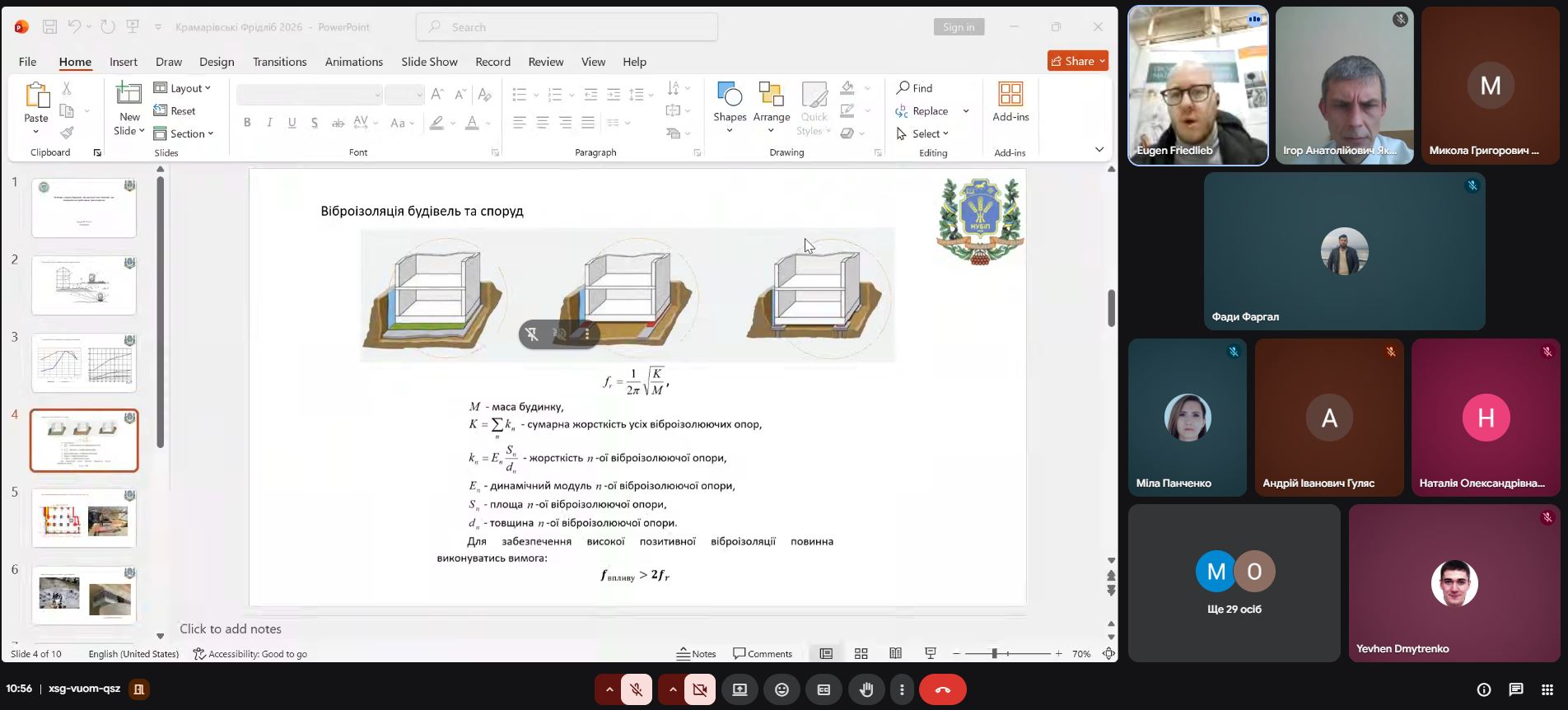Click the present screen button
The image size is (1568, 710).
pyautogui.click(x=740, y=689)
